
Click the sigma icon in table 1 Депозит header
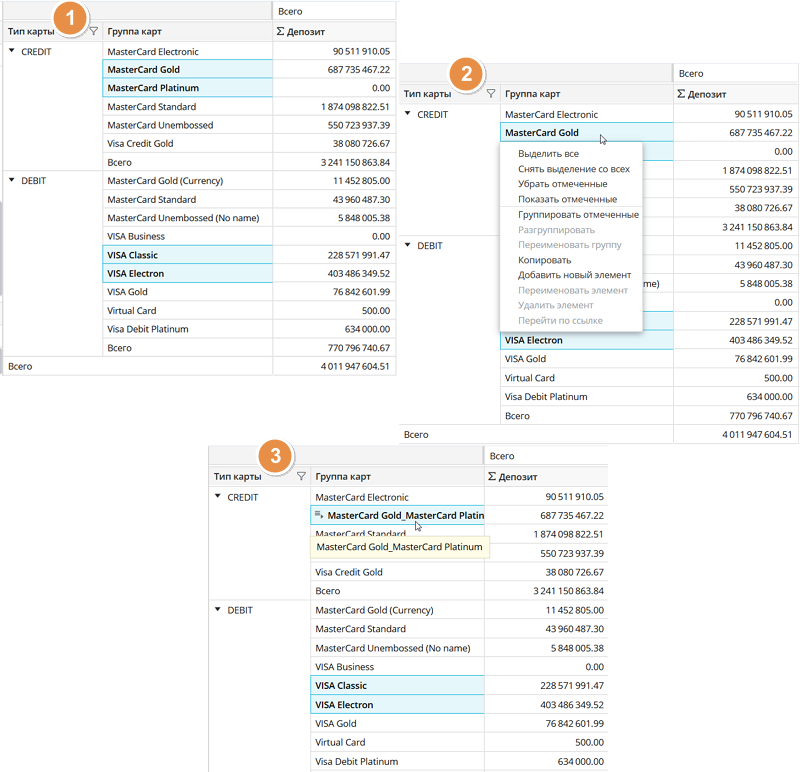click(281, 32)
